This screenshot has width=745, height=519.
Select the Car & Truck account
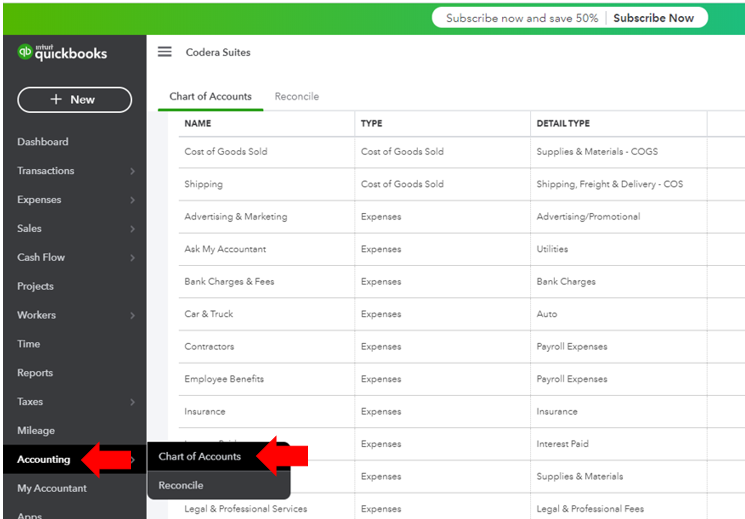click(209, 314)
